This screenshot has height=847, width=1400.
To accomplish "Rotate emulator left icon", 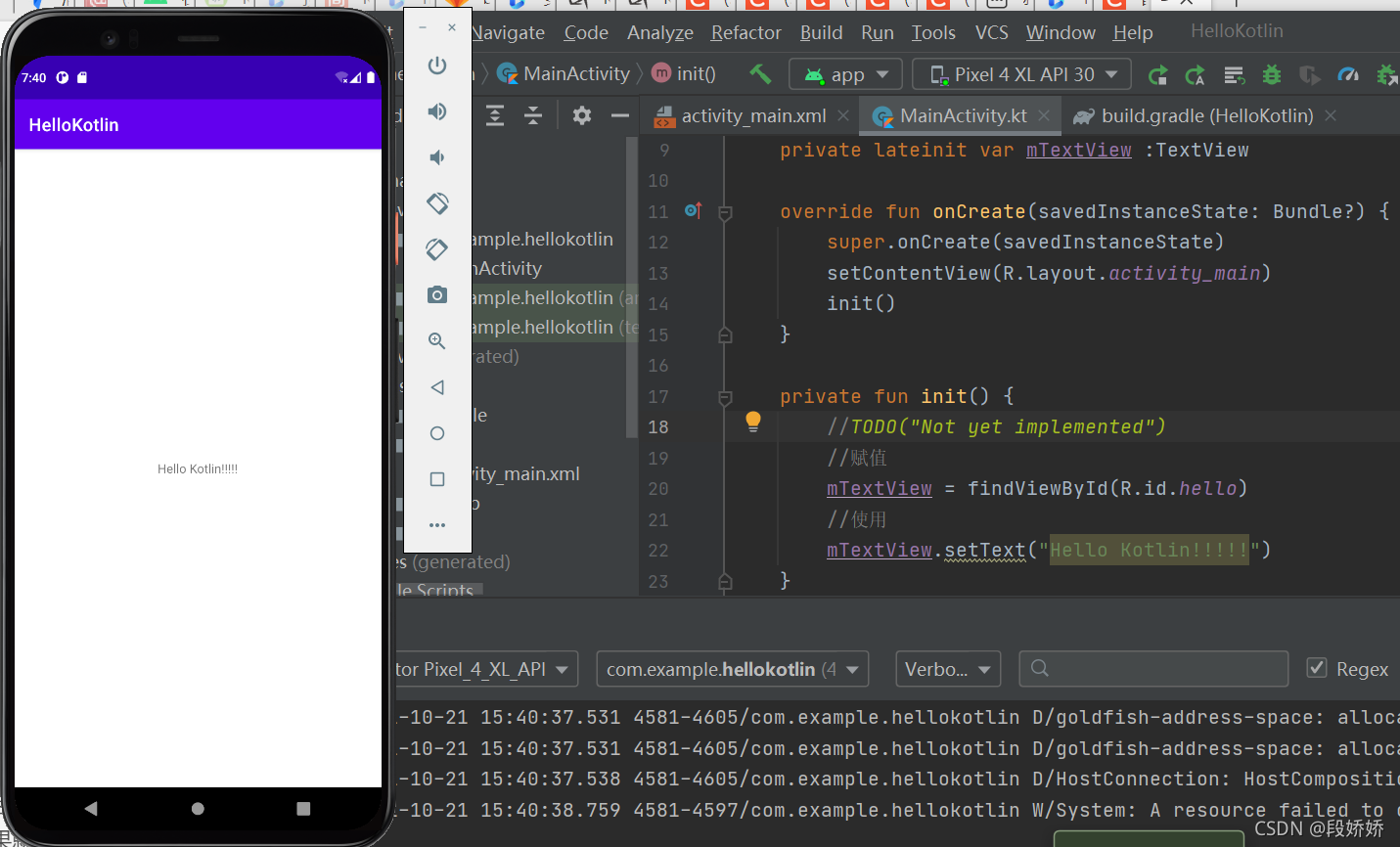I will point(437,203).
